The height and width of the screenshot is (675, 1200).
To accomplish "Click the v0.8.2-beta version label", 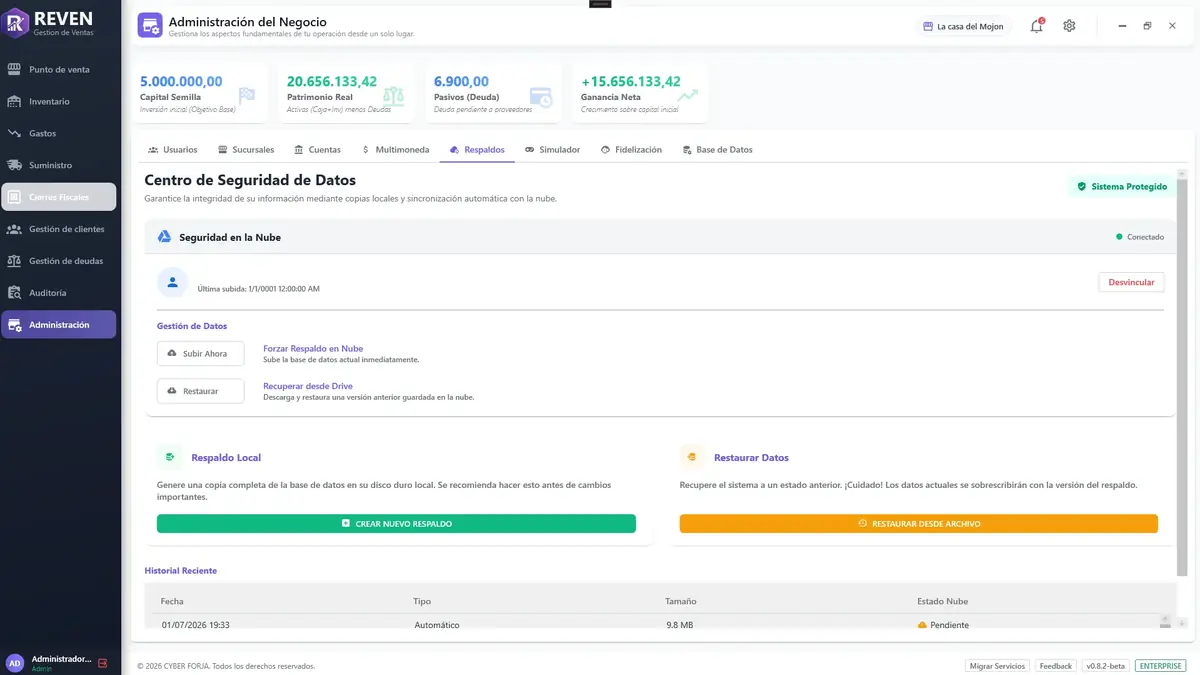I will click(x=1105, y=666).
